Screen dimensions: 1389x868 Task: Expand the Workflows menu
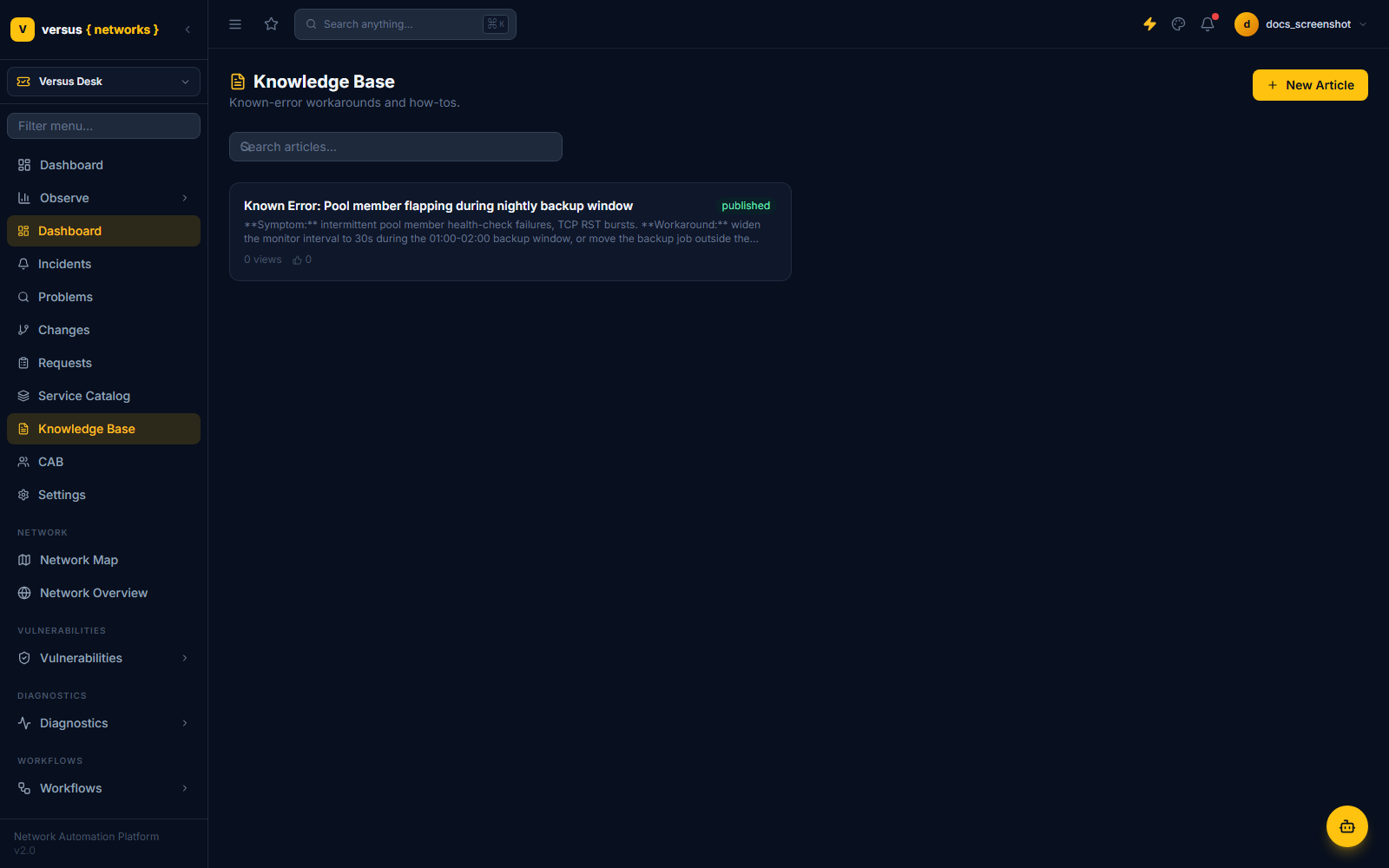[103, 788]
